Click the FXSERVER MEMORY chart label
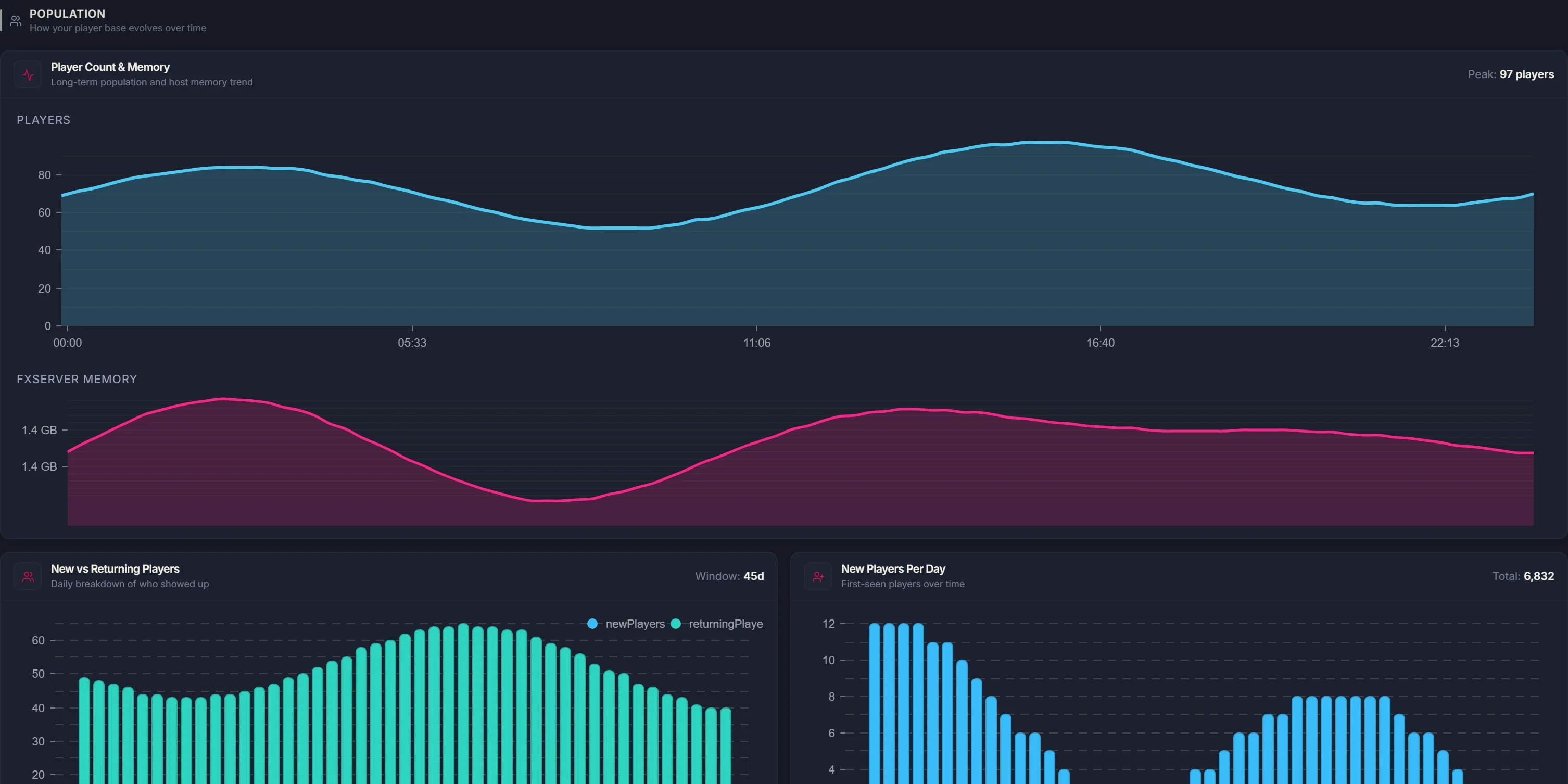Screen dimensions: 1568x784 [x=77, y=379]
